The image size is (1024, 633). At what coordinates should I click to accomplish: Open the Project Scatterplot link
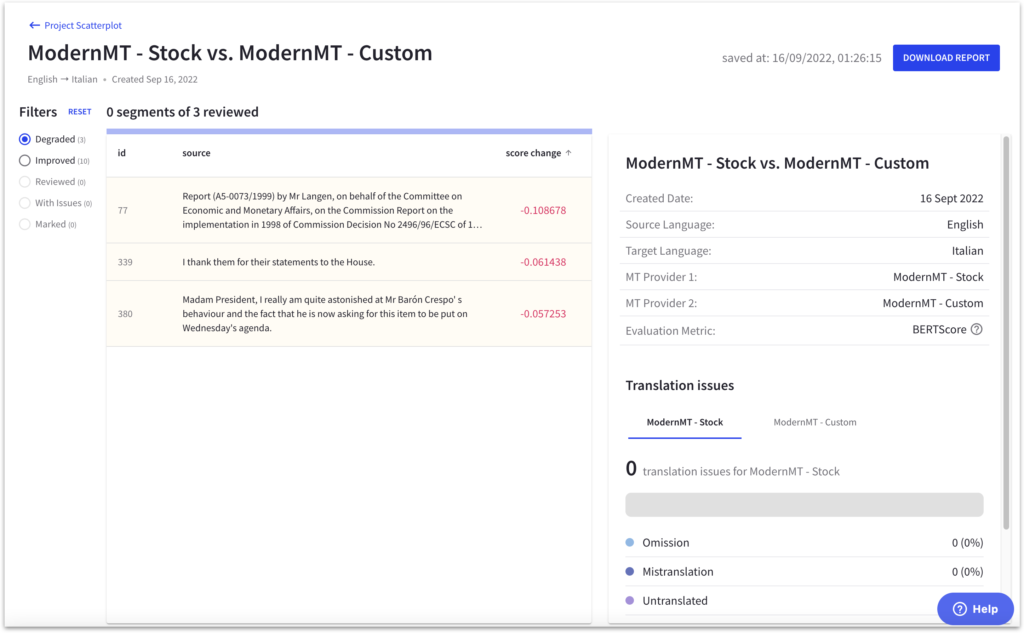click(83, 25)
